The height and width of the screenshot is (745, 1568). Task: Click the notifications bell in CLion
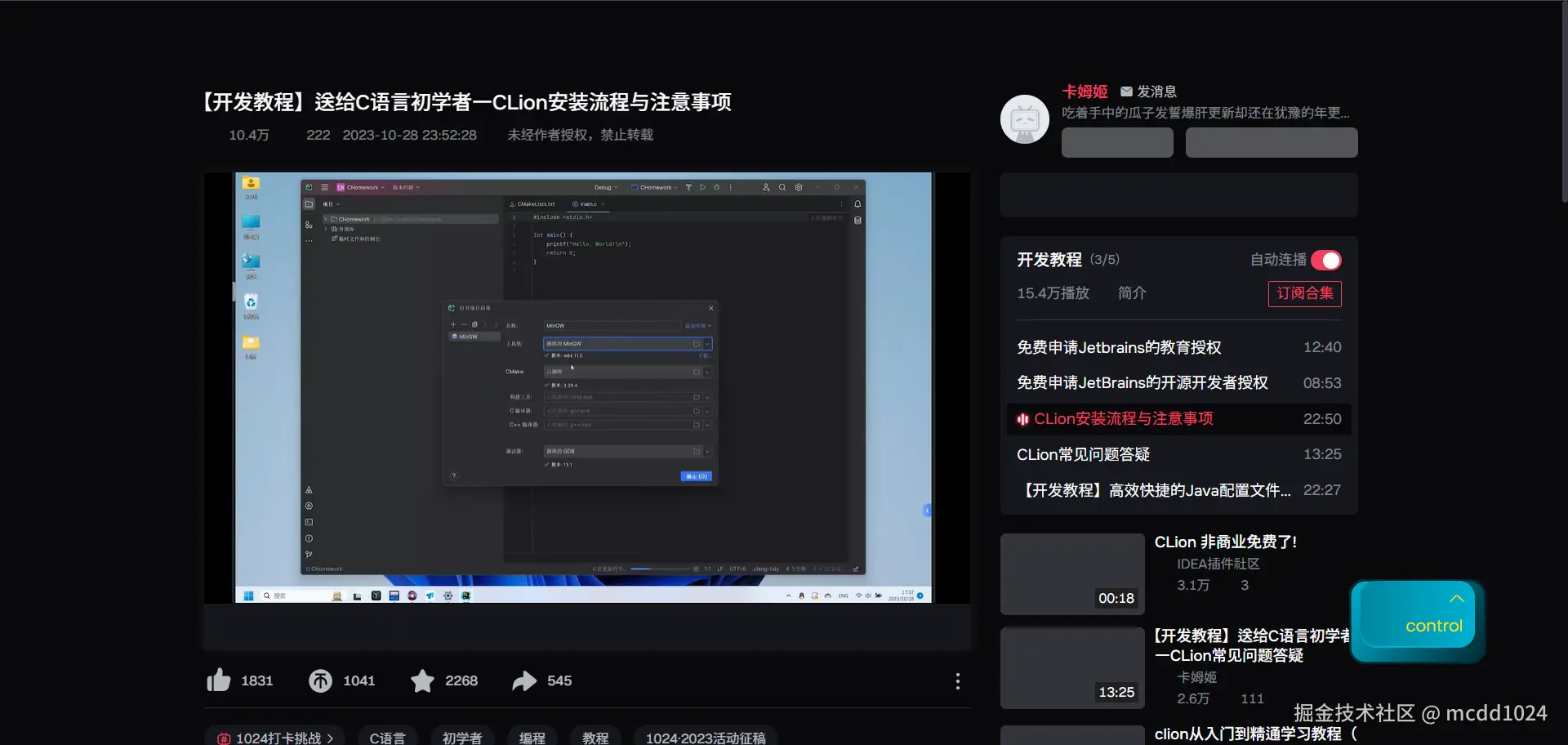click(x=857, y=204)
